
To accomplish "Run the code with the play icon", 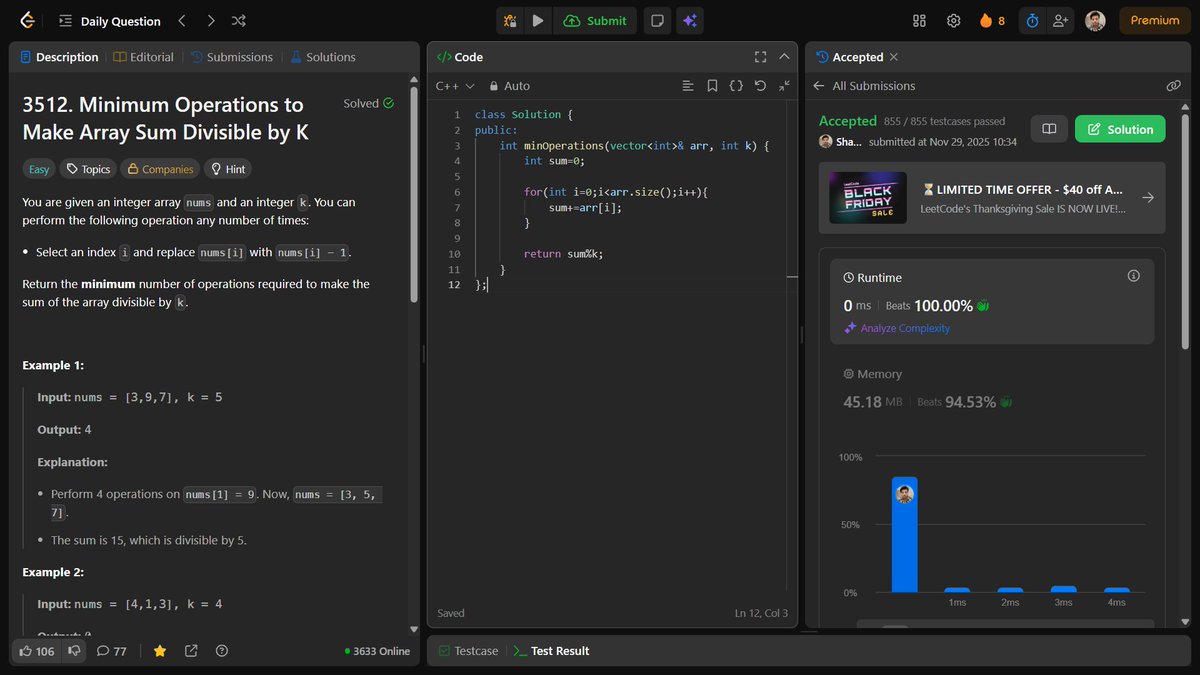I will (538, 20).
